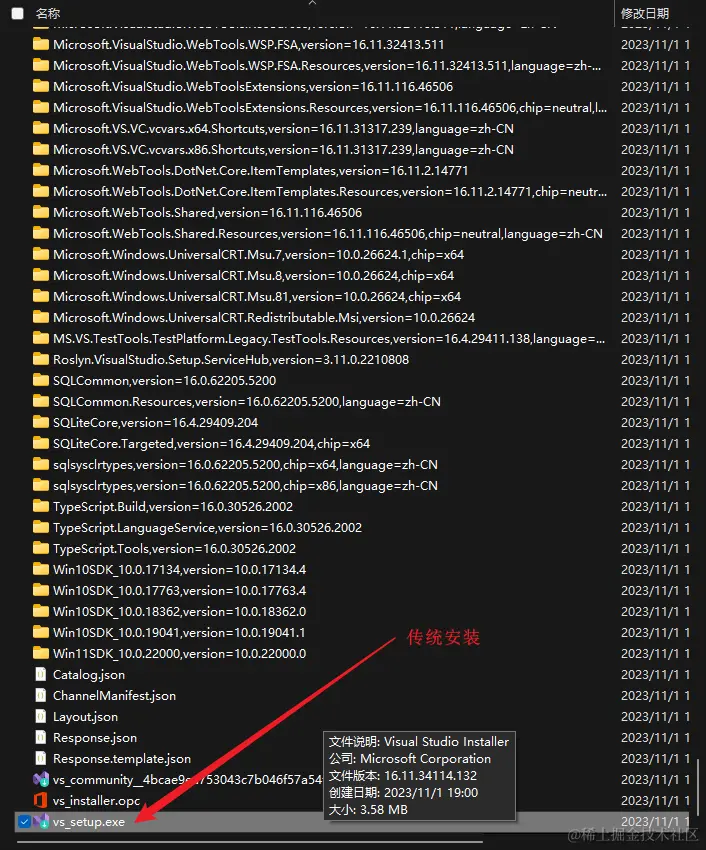Image resolution: width=706 pixels, height=850 pixels.
Task: Click the vcvars.x64.Shortcuts folder icon
Action: [x=41, y=128]
